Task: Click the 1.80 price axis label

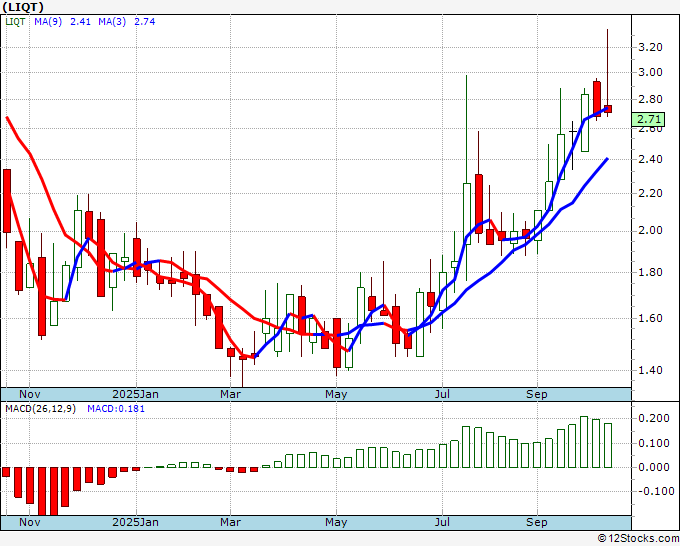Action: tap(651, 272)
